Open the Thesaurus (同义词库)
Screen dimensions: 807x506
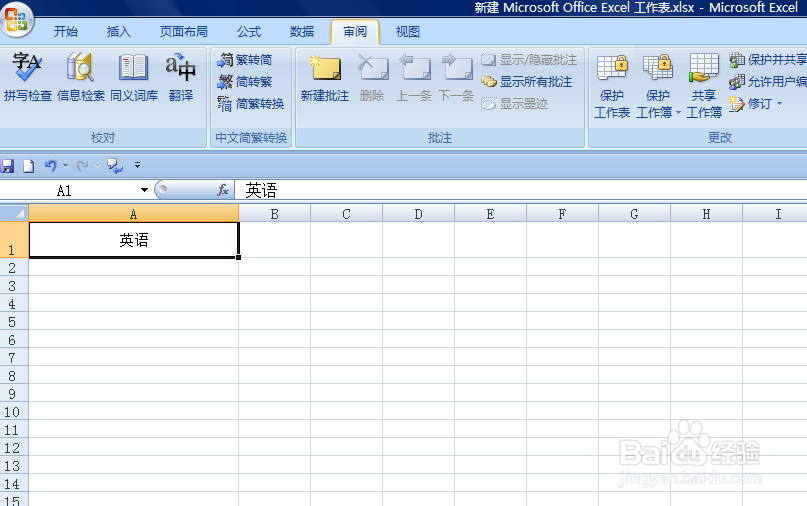134,77
